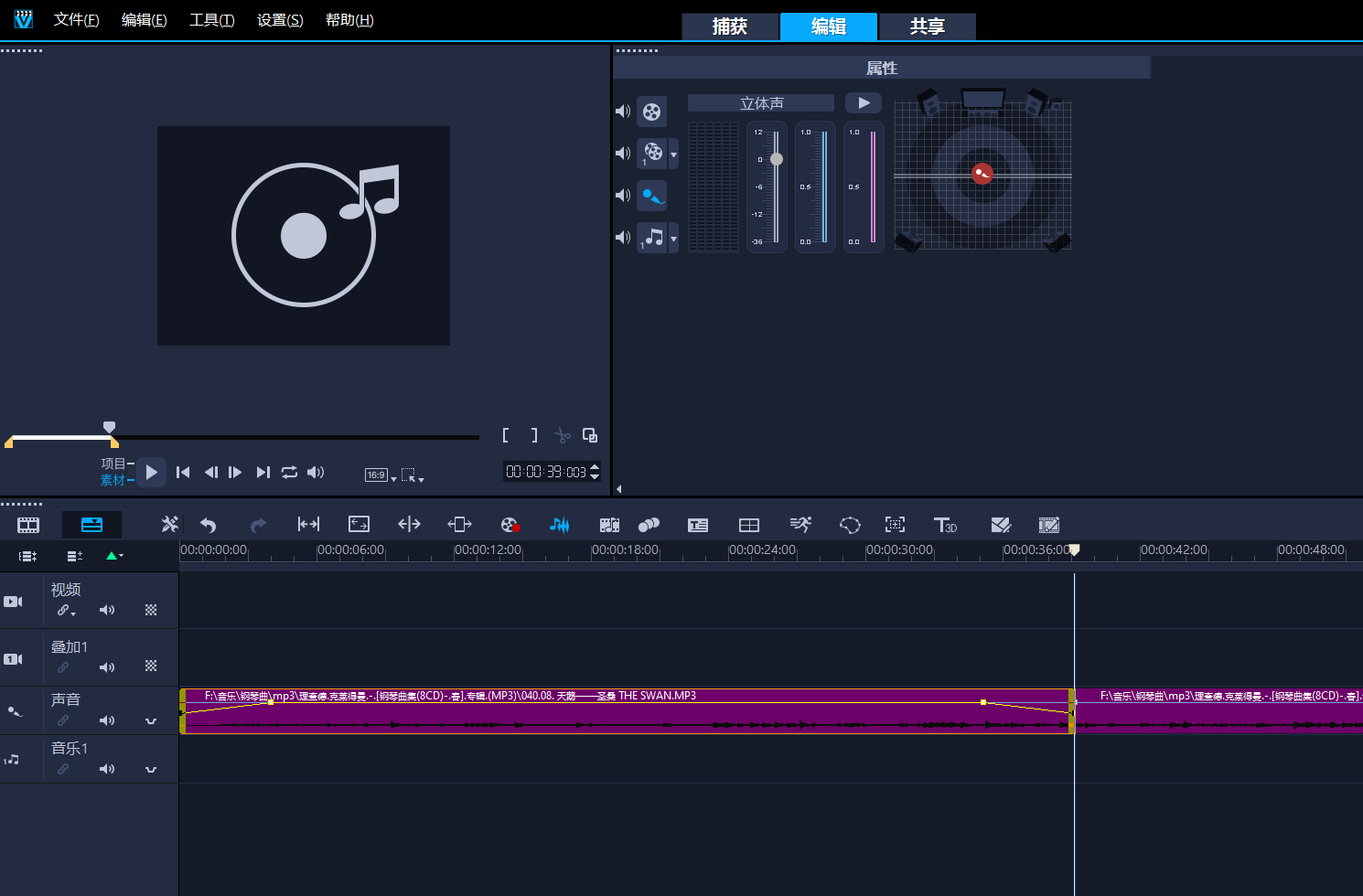Switch to the 共享 share tab
Image resolution: width=1363 pixels, height=896 pixels.
click(928, 27)
